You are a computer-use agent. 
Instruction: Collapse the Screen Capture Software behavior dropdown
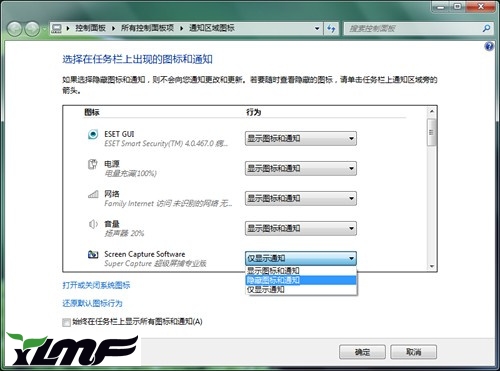301,258
